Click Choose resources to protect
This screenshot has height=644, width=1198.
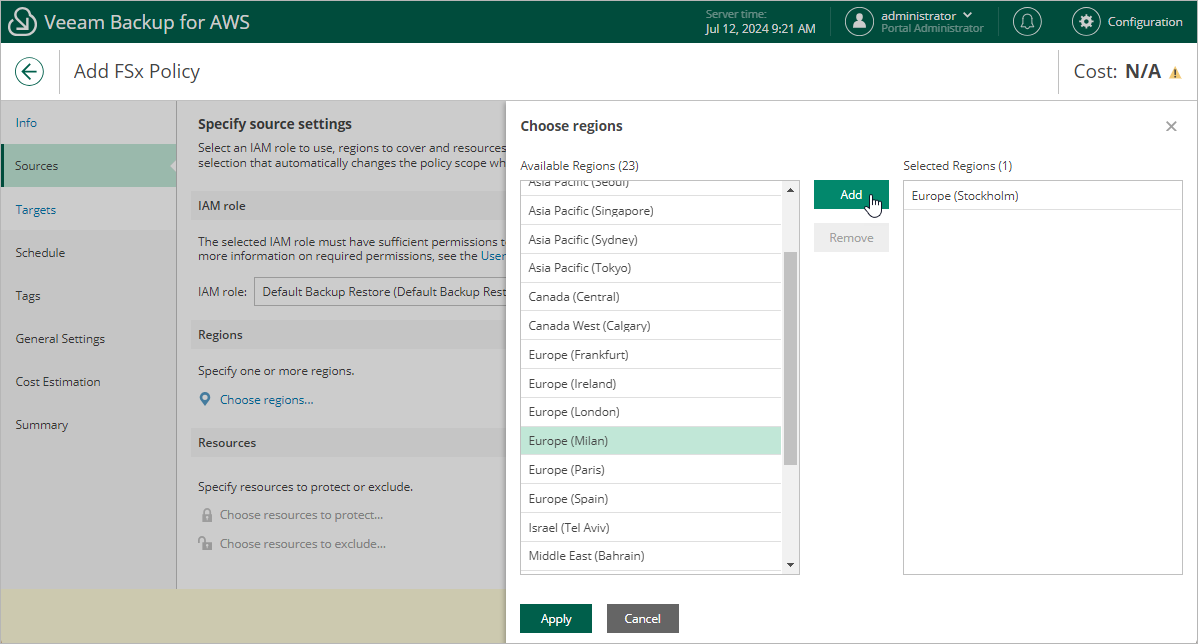coord(302,515)
